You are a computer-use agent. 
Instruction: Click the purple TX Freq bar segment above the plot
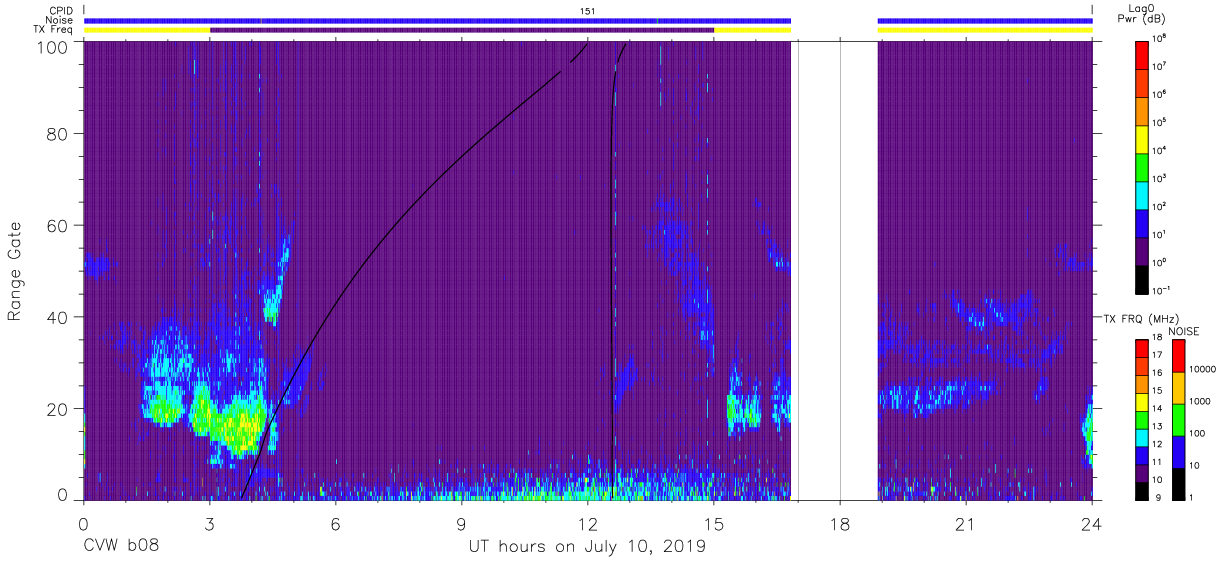point(462,30)
